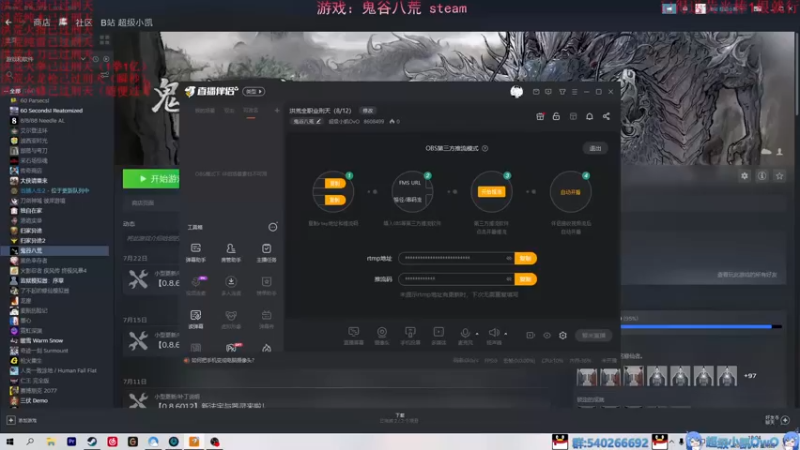The height and width of the screenshot is (450, 800).
Task: Toggle the preview eye icon in the bottom toolbar
Action: click(x=547, y=335)
